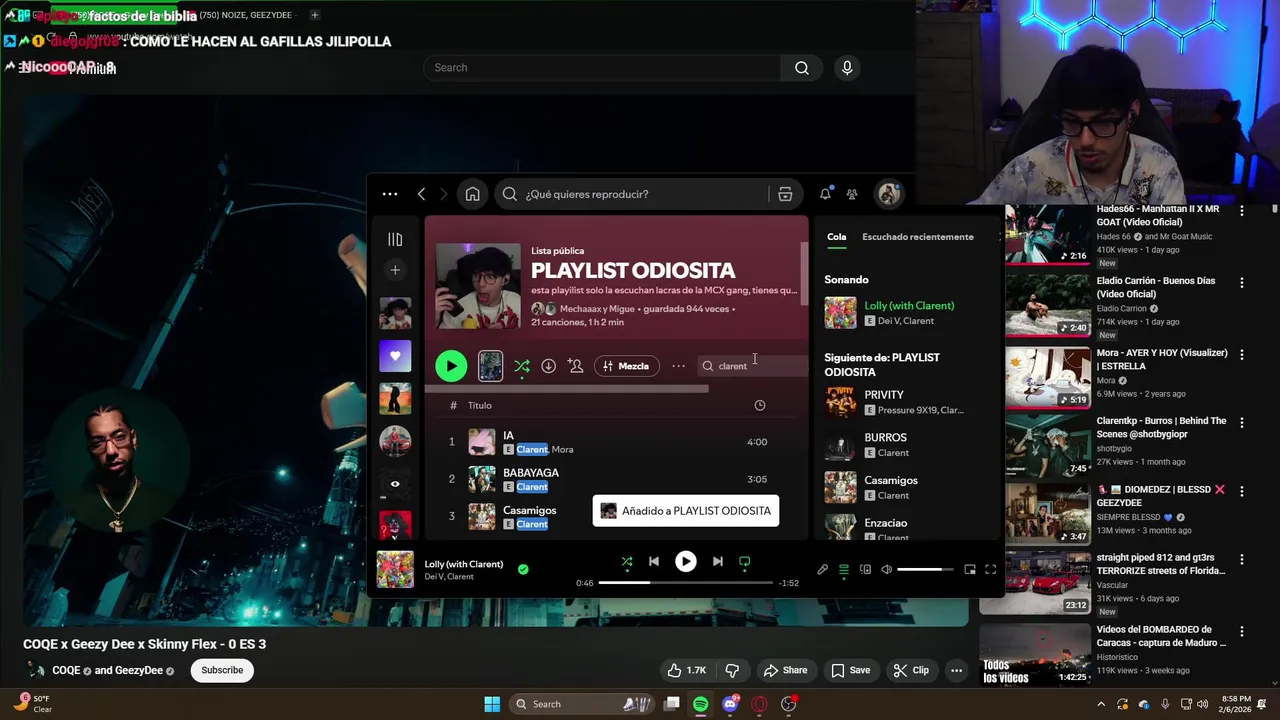Image resolution: width=1280 pixels, height=720 pixels.
Task: Clip the YouTube video
Action: click(x=911, y=670)
